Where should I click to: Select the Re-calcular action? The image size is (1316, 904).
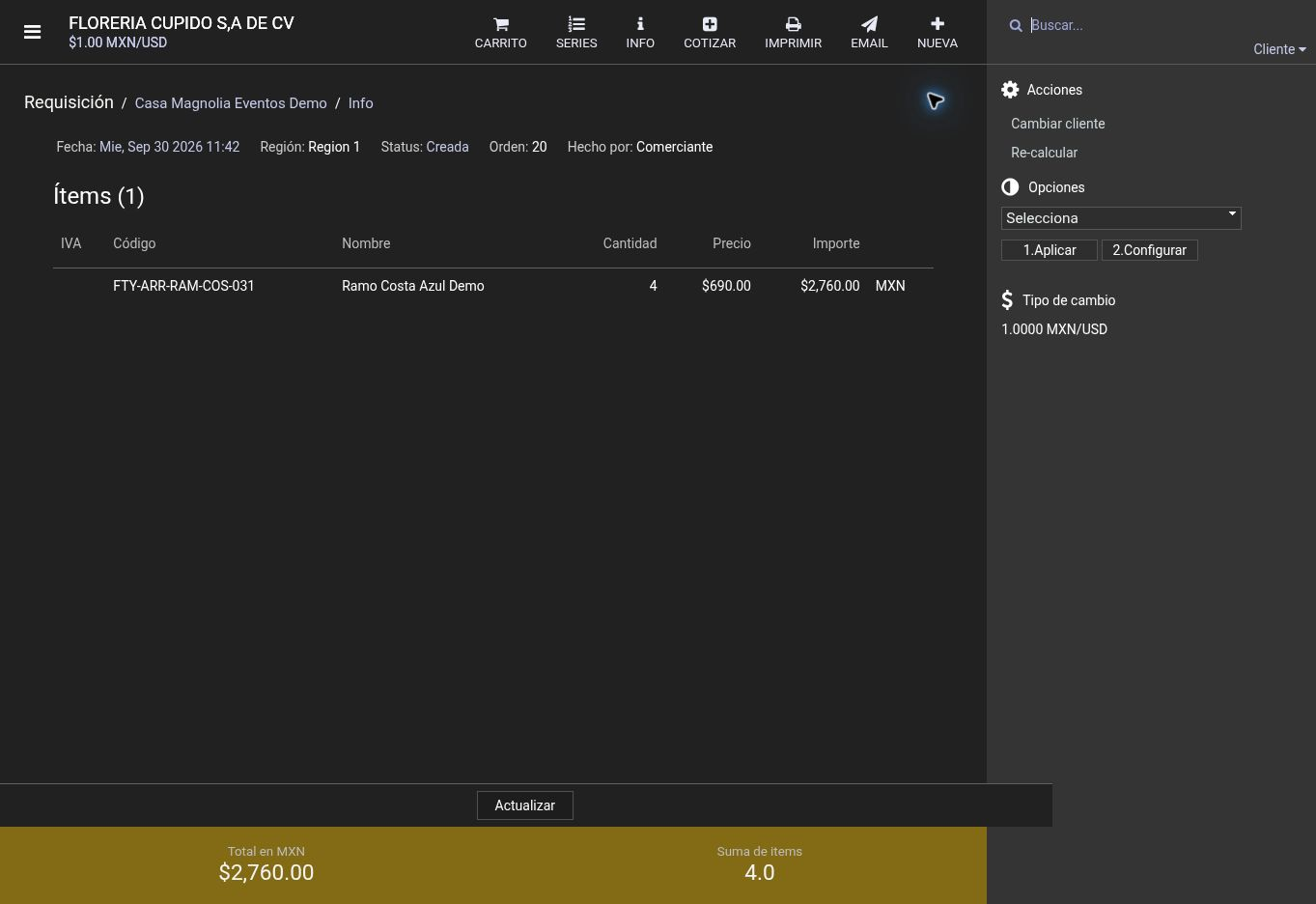pos(1044,153)
